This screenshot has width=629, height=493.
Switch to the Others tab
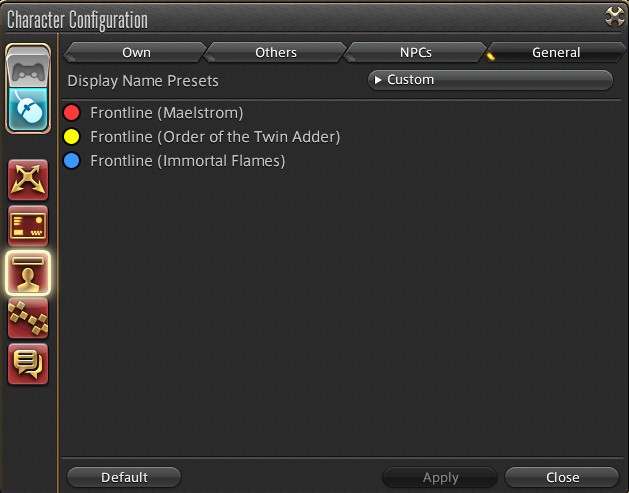point(276,53)
